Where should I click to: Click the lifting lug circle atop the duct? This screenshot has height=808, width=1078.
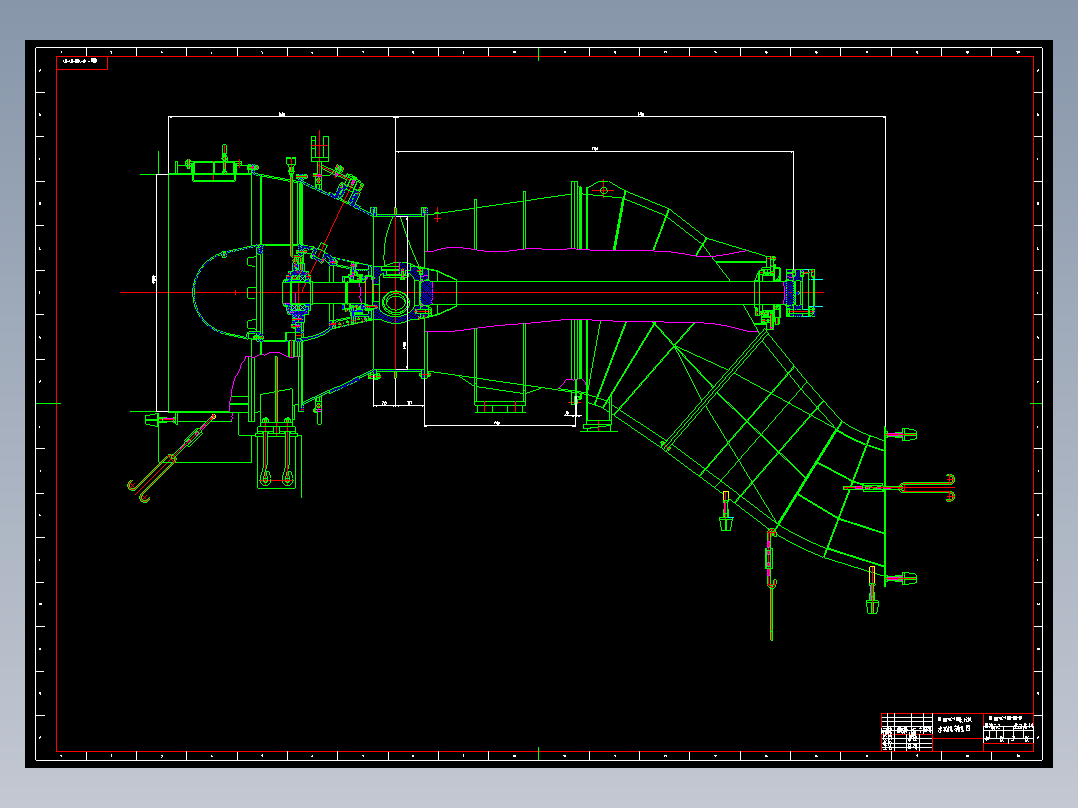tap(604, 190)
